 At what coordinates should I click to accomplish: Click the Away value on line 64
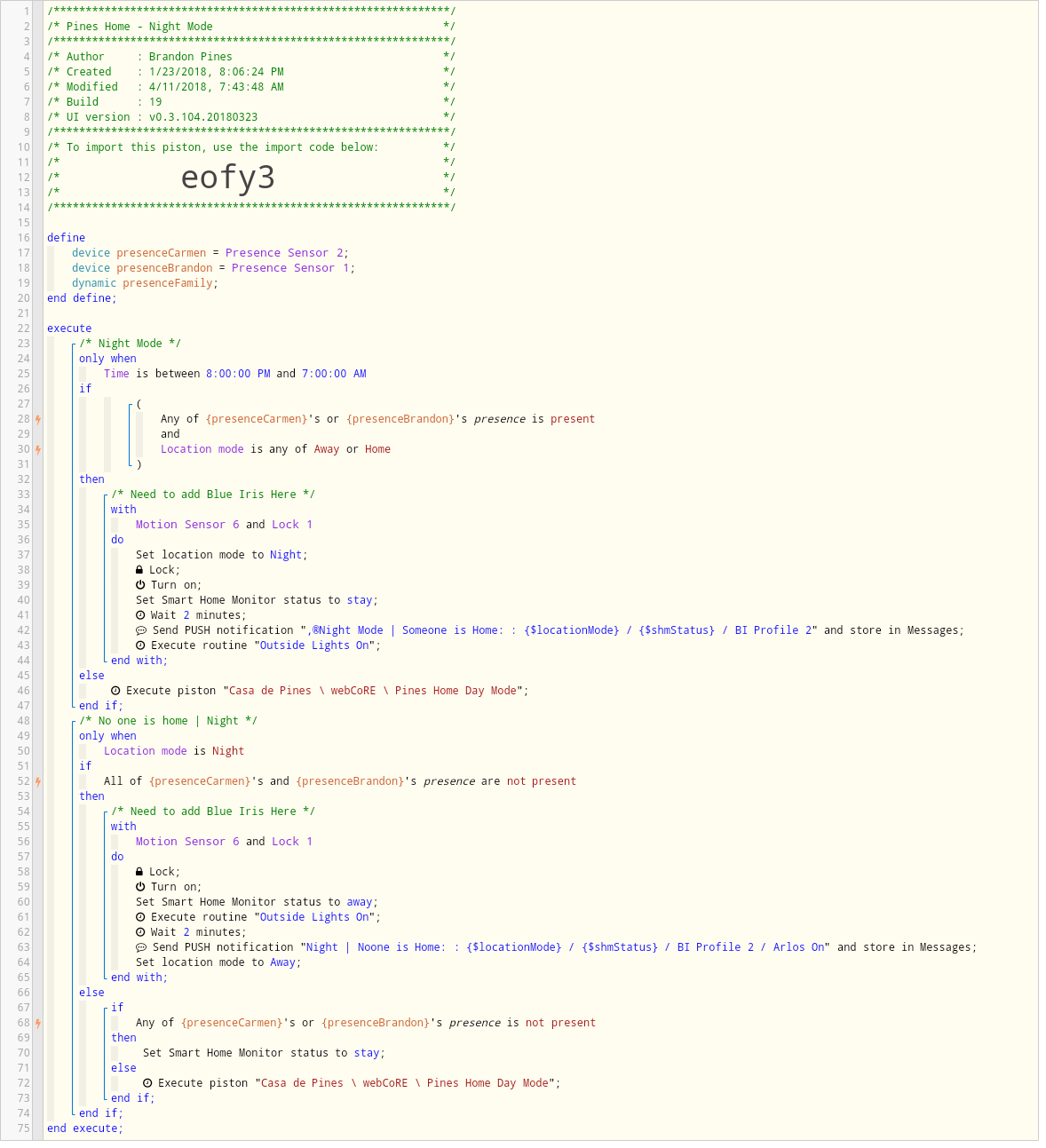[x=282, y=962]
